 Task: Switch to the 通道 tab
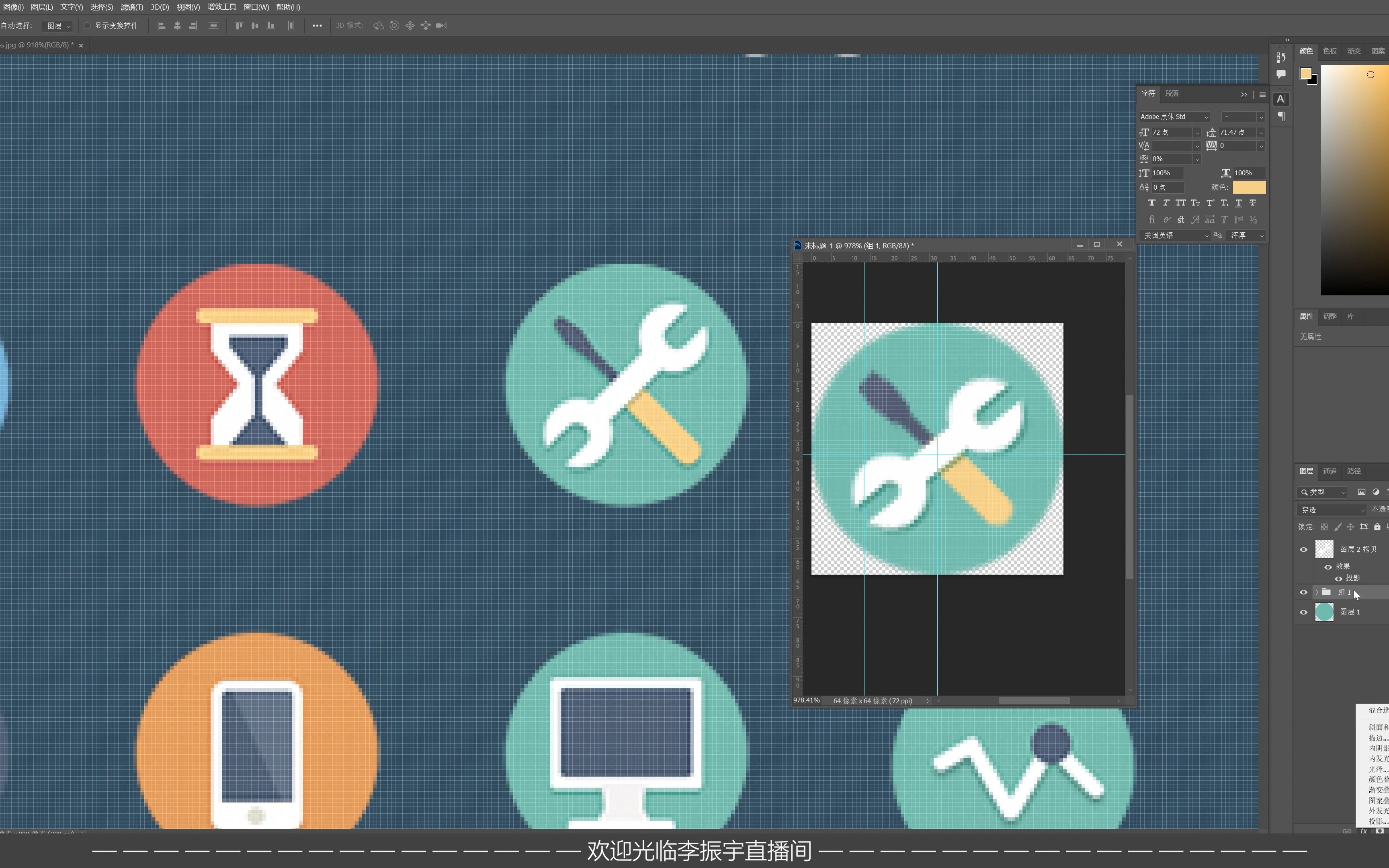tap(1330, 471)
